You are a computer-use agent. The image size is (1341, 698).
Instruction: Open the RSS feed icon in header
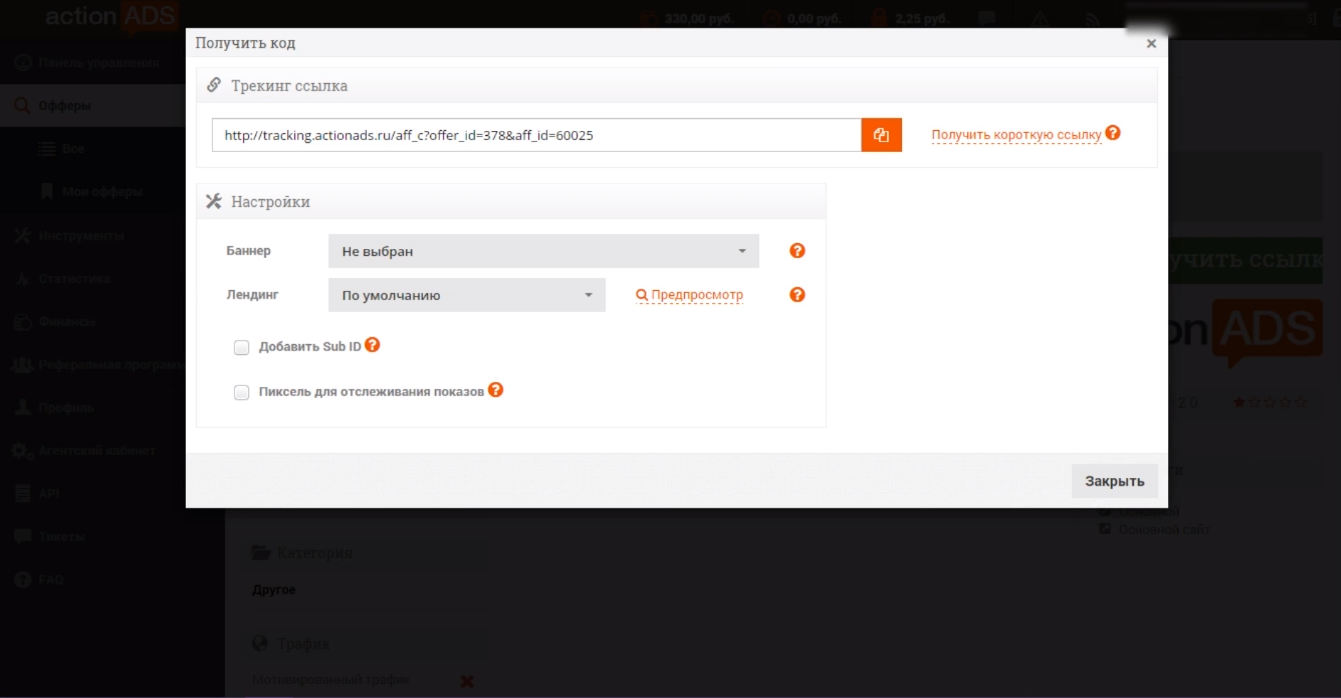click(x=1093, y=19)
